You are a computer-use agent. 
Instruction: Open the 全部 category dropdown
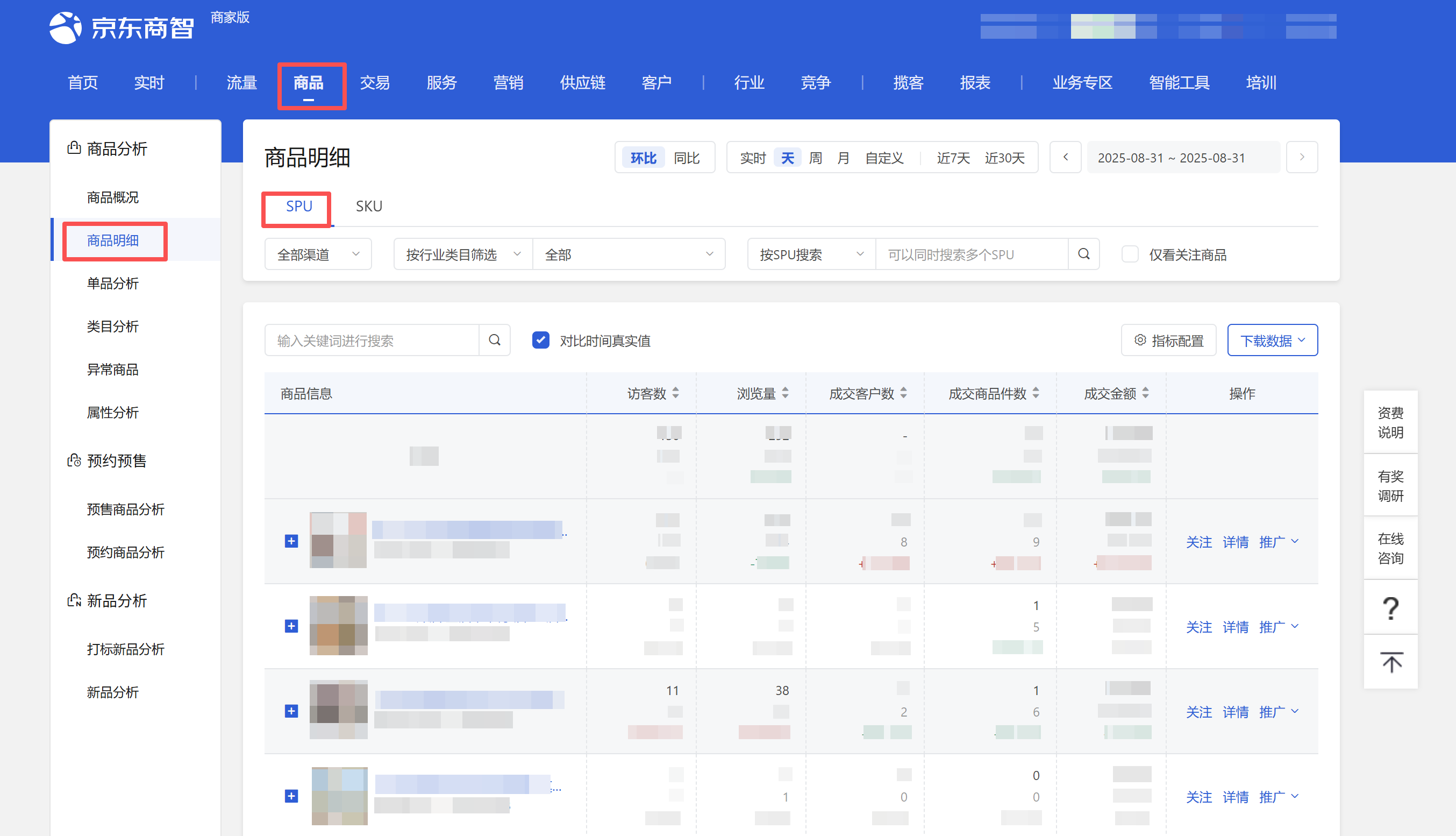(x=629, y=254)
